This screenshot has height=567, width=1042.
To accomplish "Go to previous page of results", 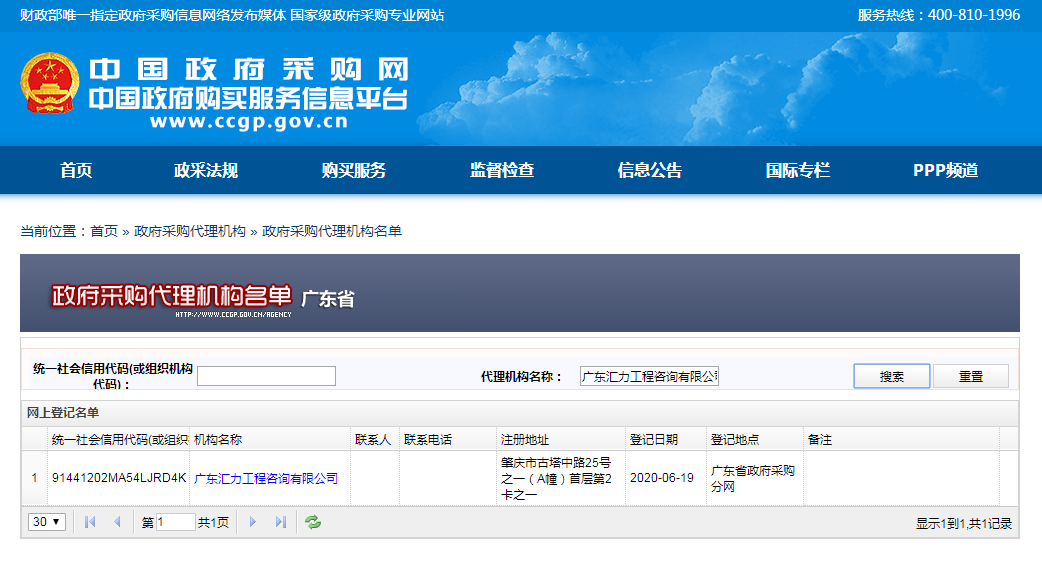I will pyautogui.click(x=116, y=522).
